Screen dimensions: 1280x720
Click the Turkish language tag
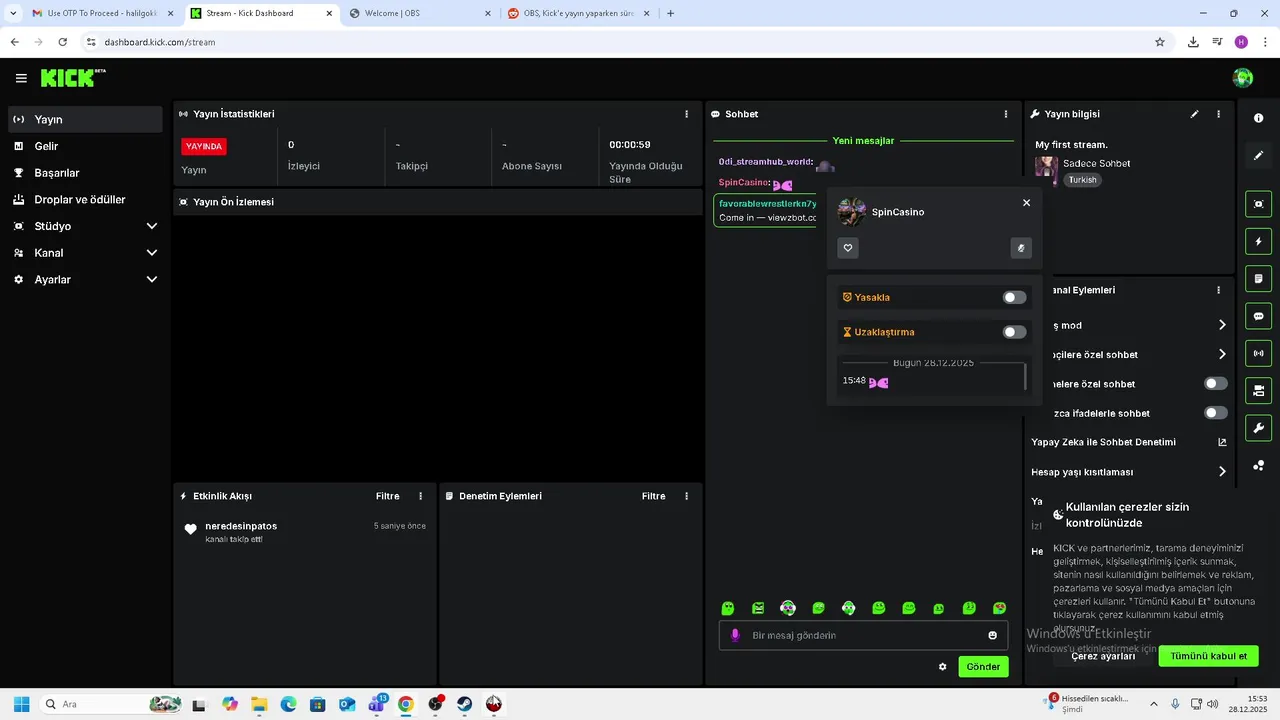[x=1082, y=180]
